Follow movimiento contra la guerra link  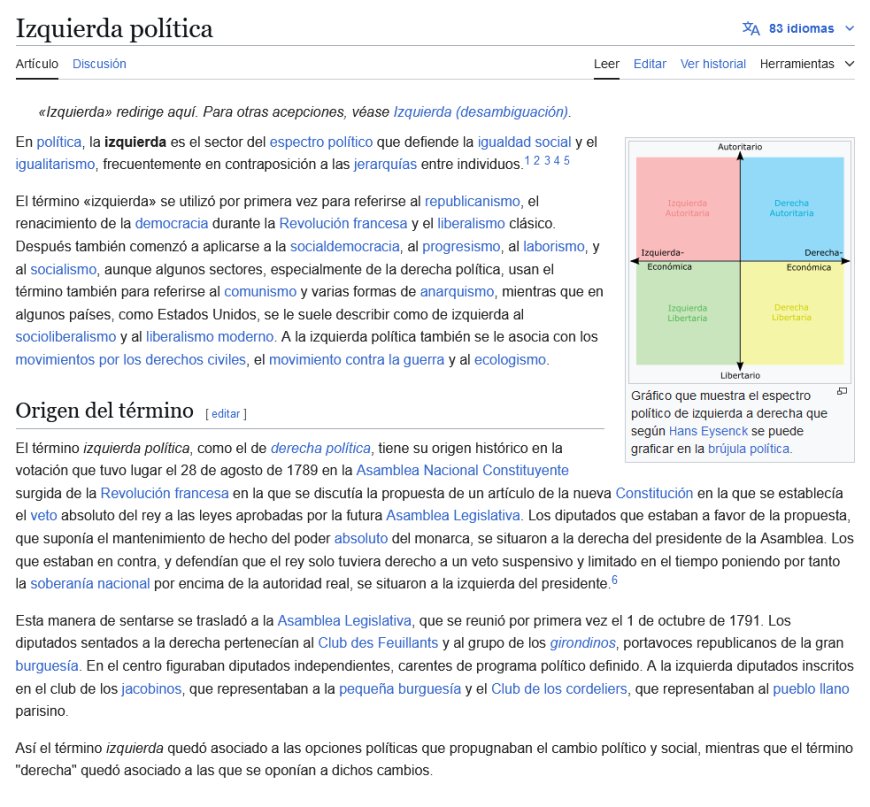coord(357,360)
